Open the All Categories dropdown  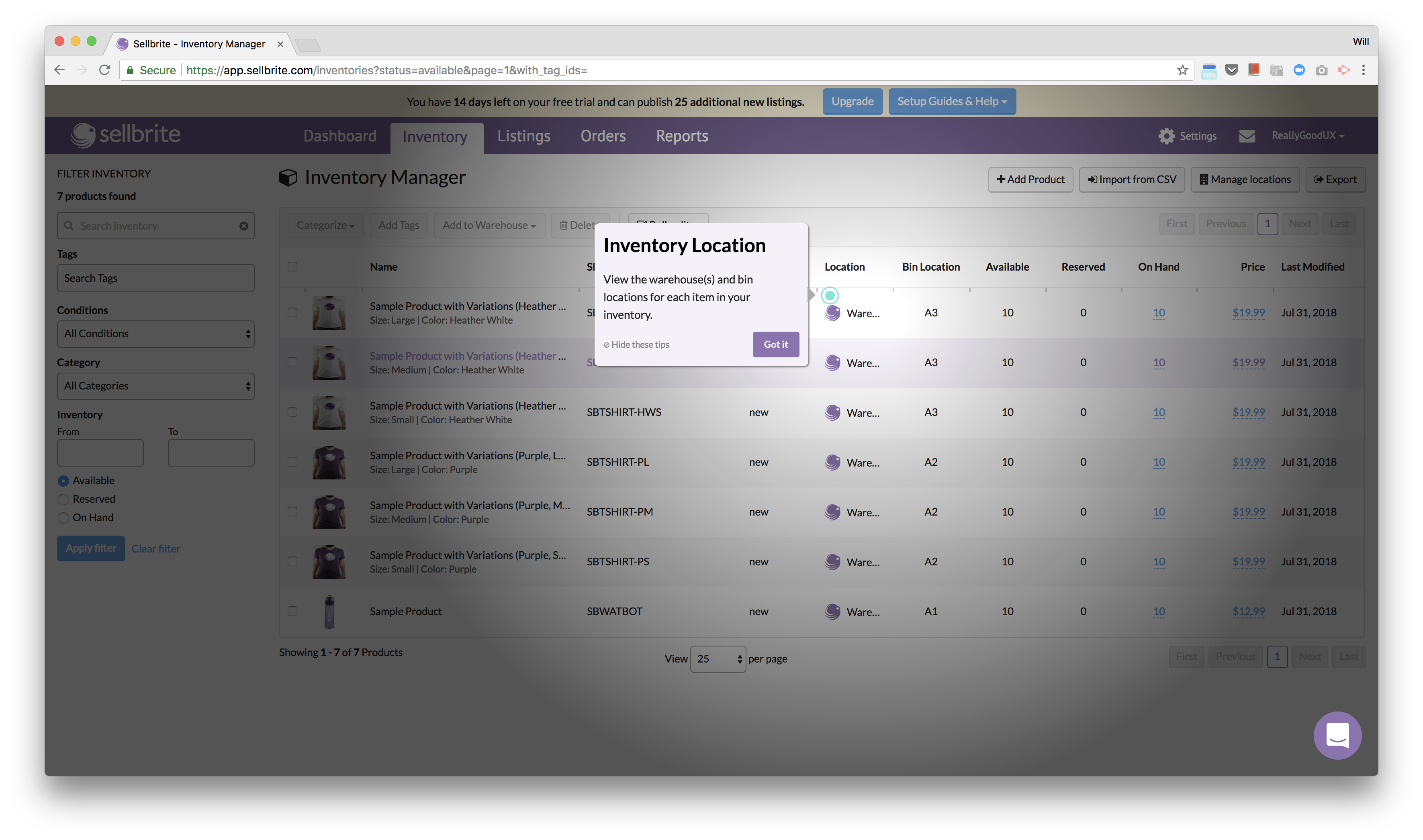pos(156,386)
